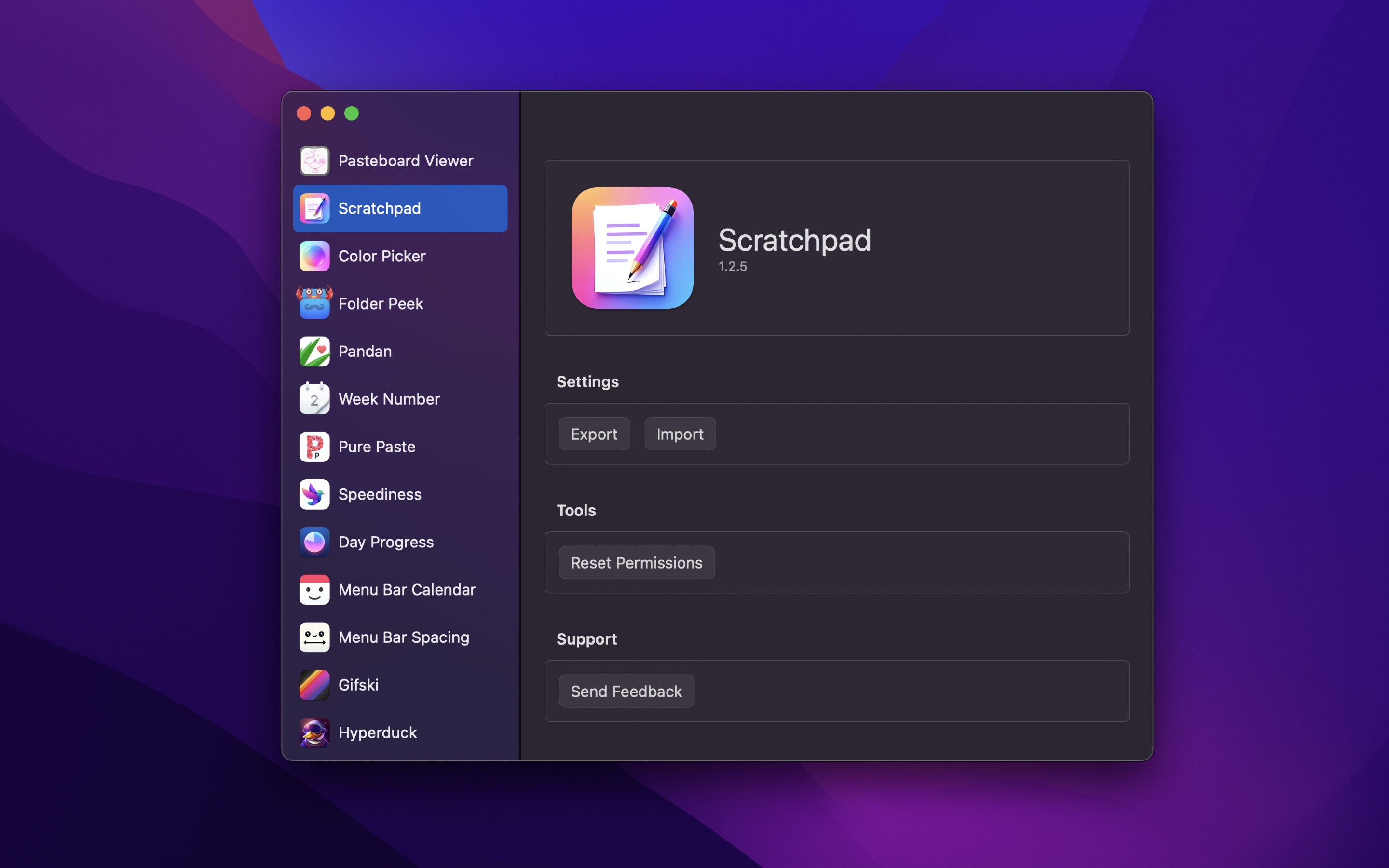1389x868 pixels.
Task: Click the version label 1.2.5
Action: pos(733,266)
